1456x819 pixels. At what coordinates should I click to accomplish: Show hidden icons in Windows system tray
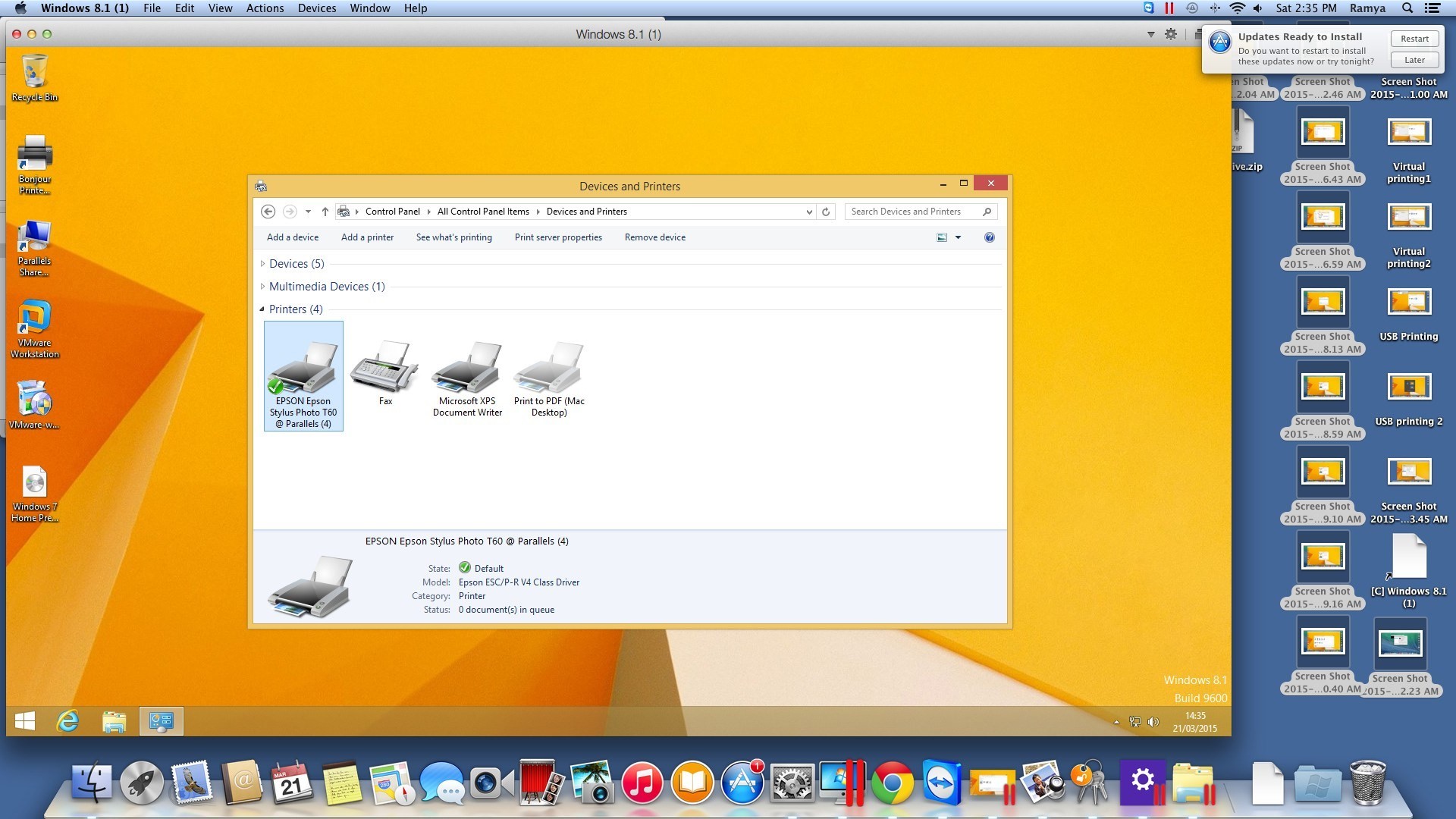pyautogui.click(x=1116, y=722)
